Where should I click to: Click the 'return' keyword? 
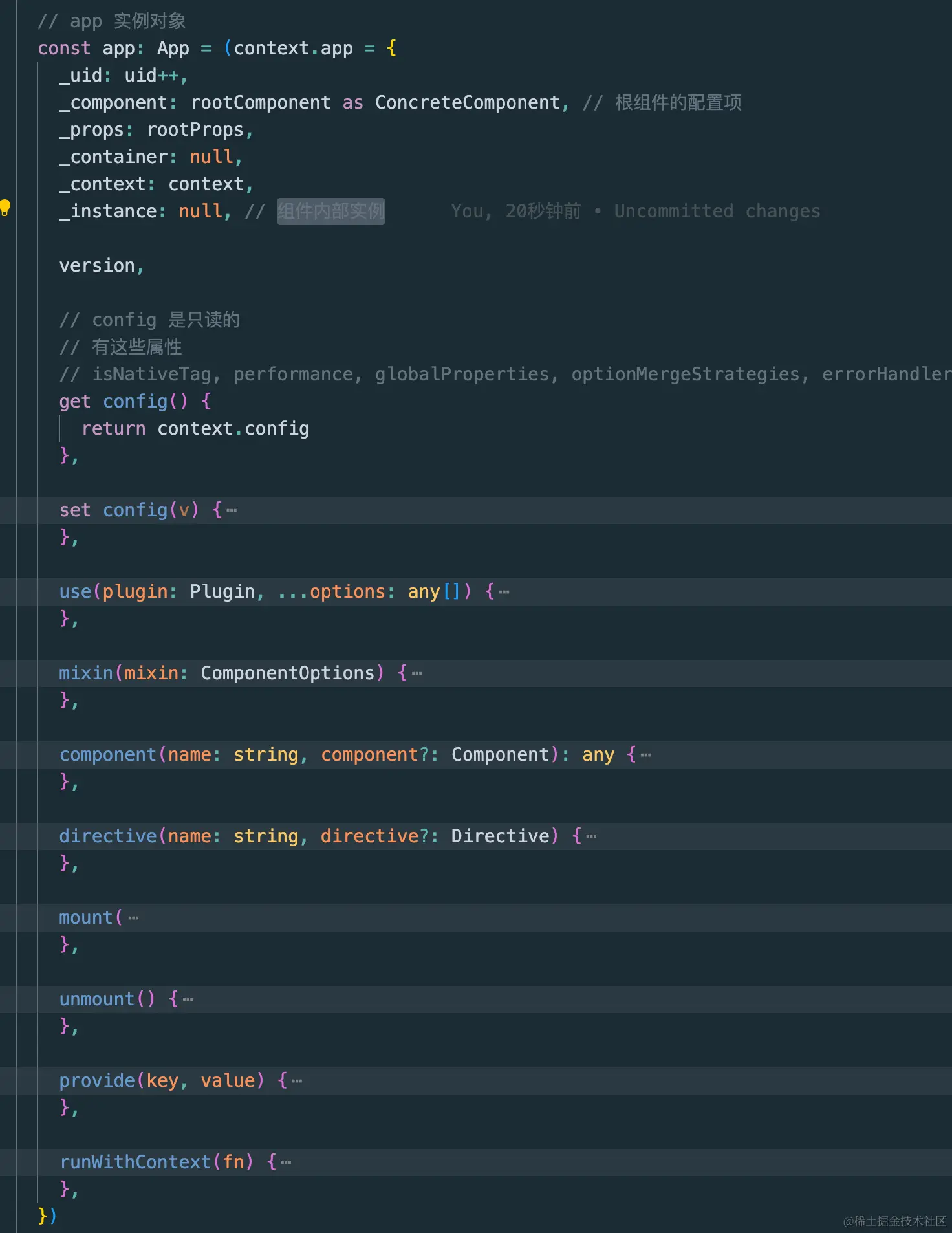tap(114, 429)
